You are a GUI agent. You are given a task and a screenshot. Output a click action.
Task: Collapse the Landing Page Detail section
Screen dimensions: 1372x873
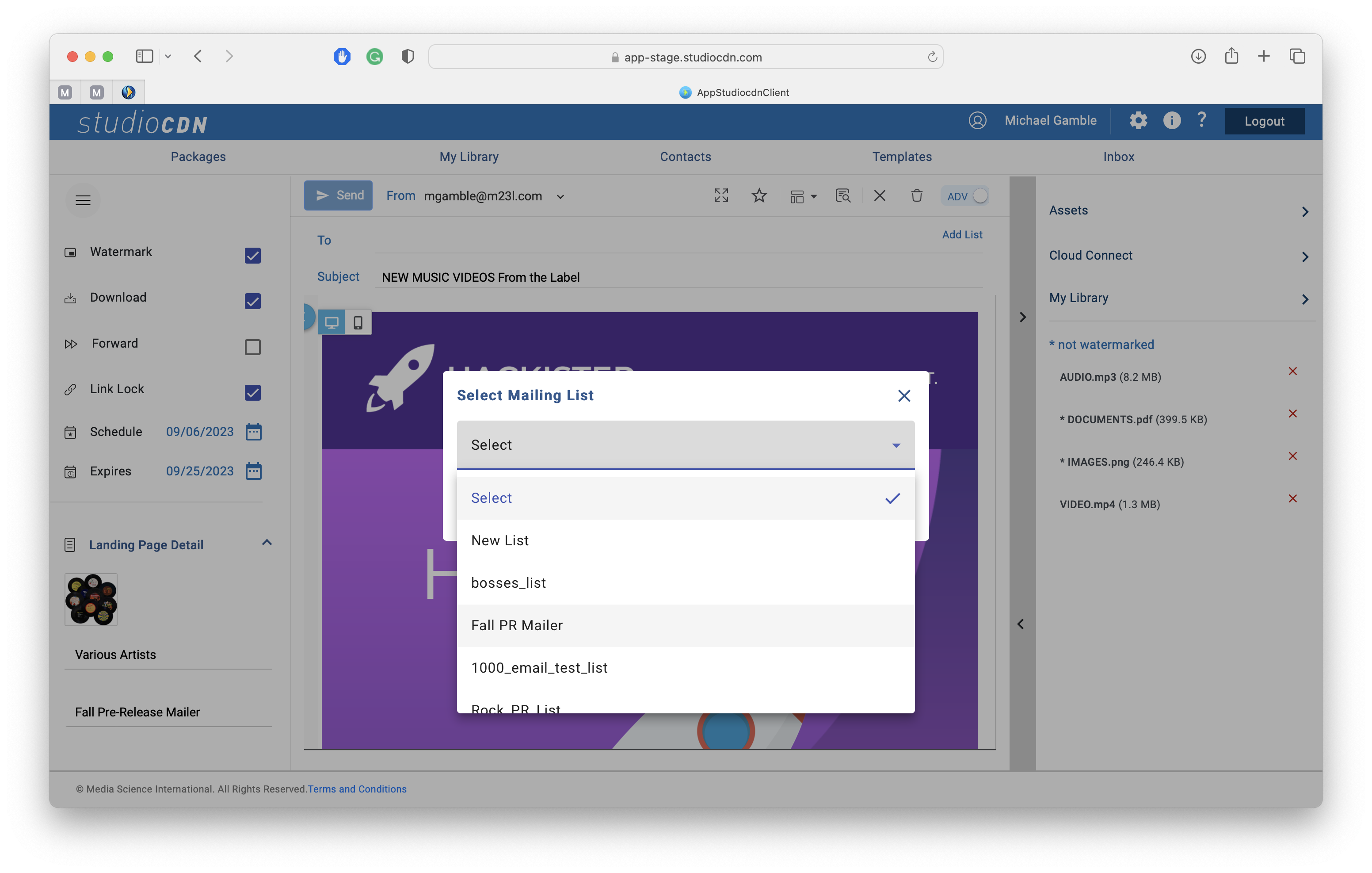pyautogui.click(x=266, y=543)
